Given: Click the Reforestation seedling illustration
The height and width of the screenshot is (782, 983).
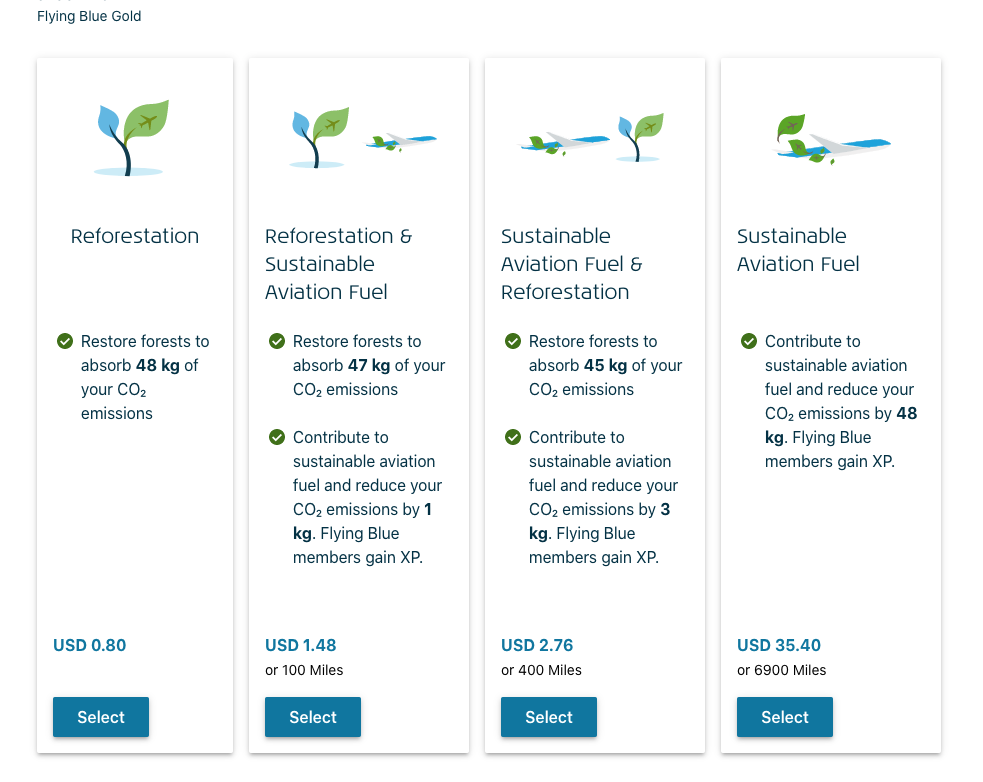Looking at the screenshot, I should point(132,138).
